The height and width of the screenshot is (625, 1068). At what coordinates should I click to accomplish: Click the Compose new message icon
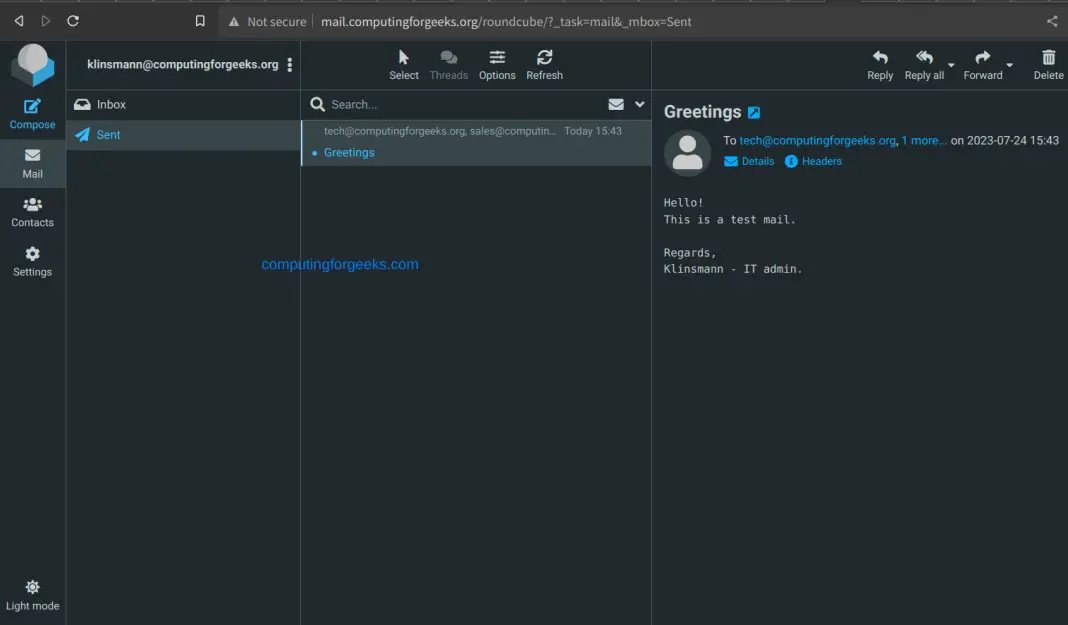32,114
